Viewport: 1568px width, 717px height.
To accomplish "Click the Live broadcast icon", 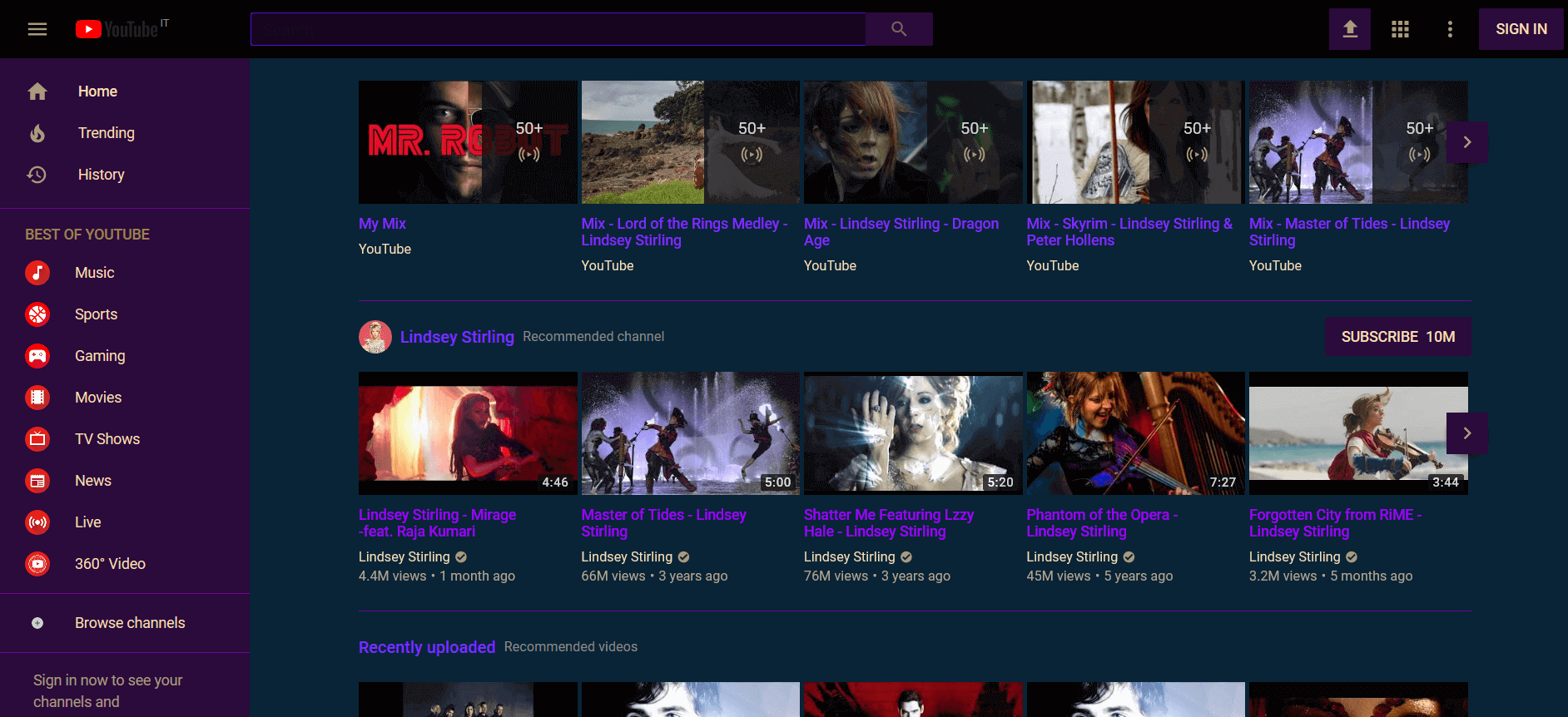I will pos(37,522).
